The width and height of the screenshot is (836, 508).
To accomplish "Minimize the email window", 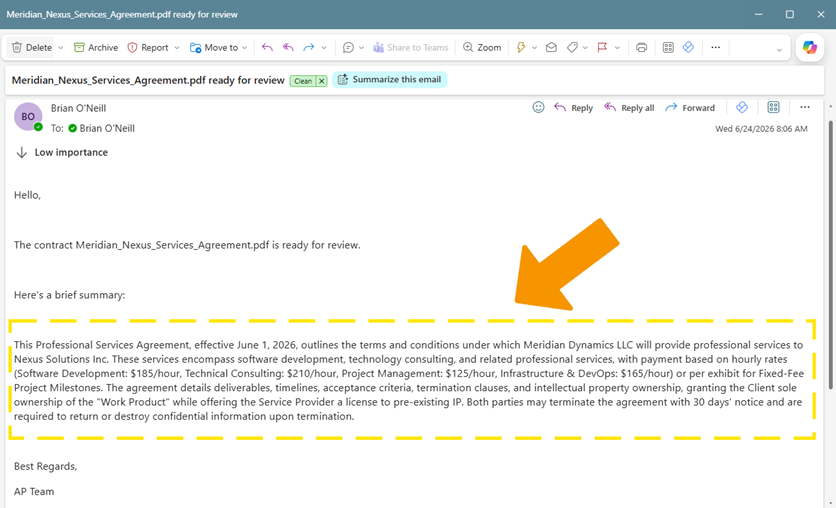I will (x=759, y=14).
